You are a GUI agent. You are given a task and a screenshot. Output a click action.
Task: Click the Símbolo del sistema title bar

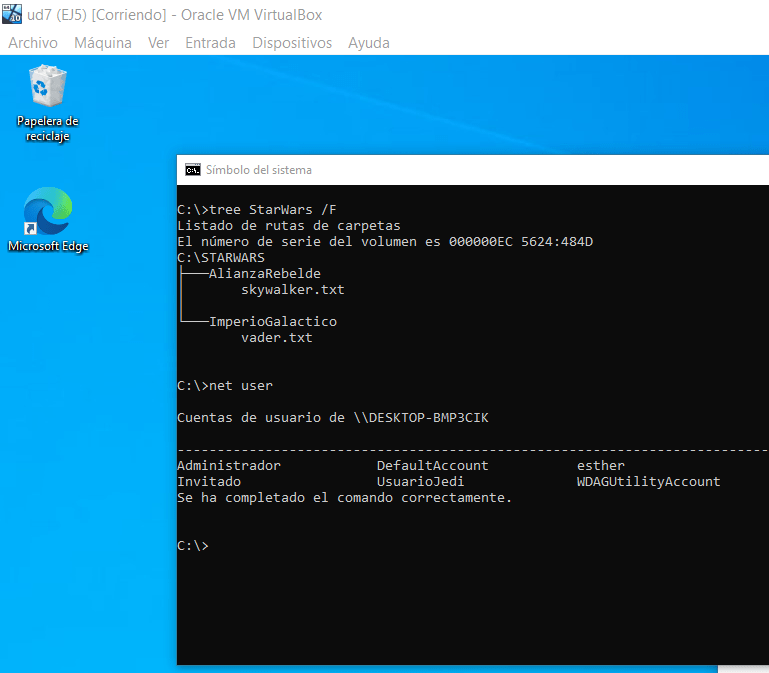tap(450, 170)
